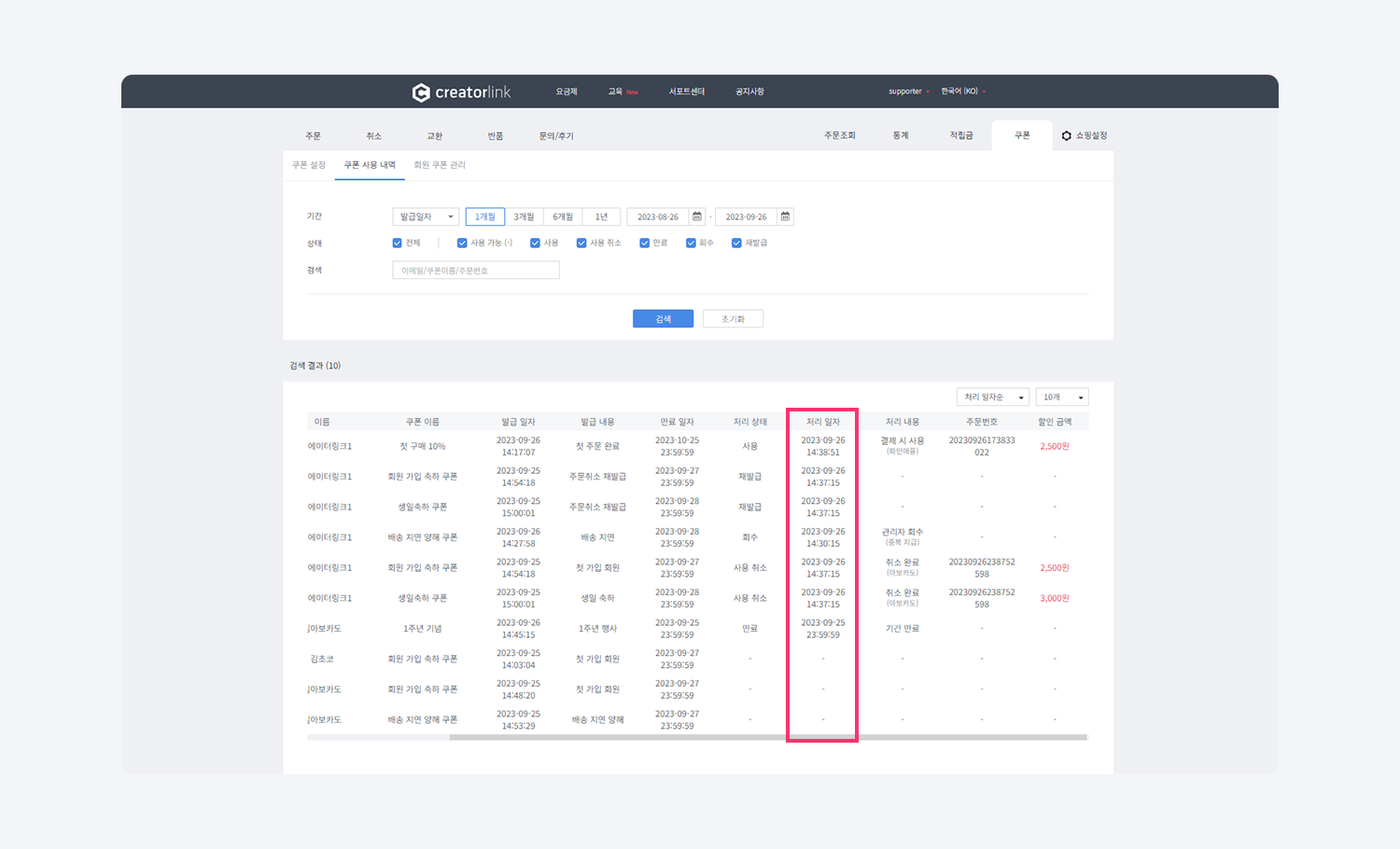The width and height of the screenshot is (1400, 849).
Task: Switch to 쿠폰 설정 sub-tab
Action: click(309, 165)
